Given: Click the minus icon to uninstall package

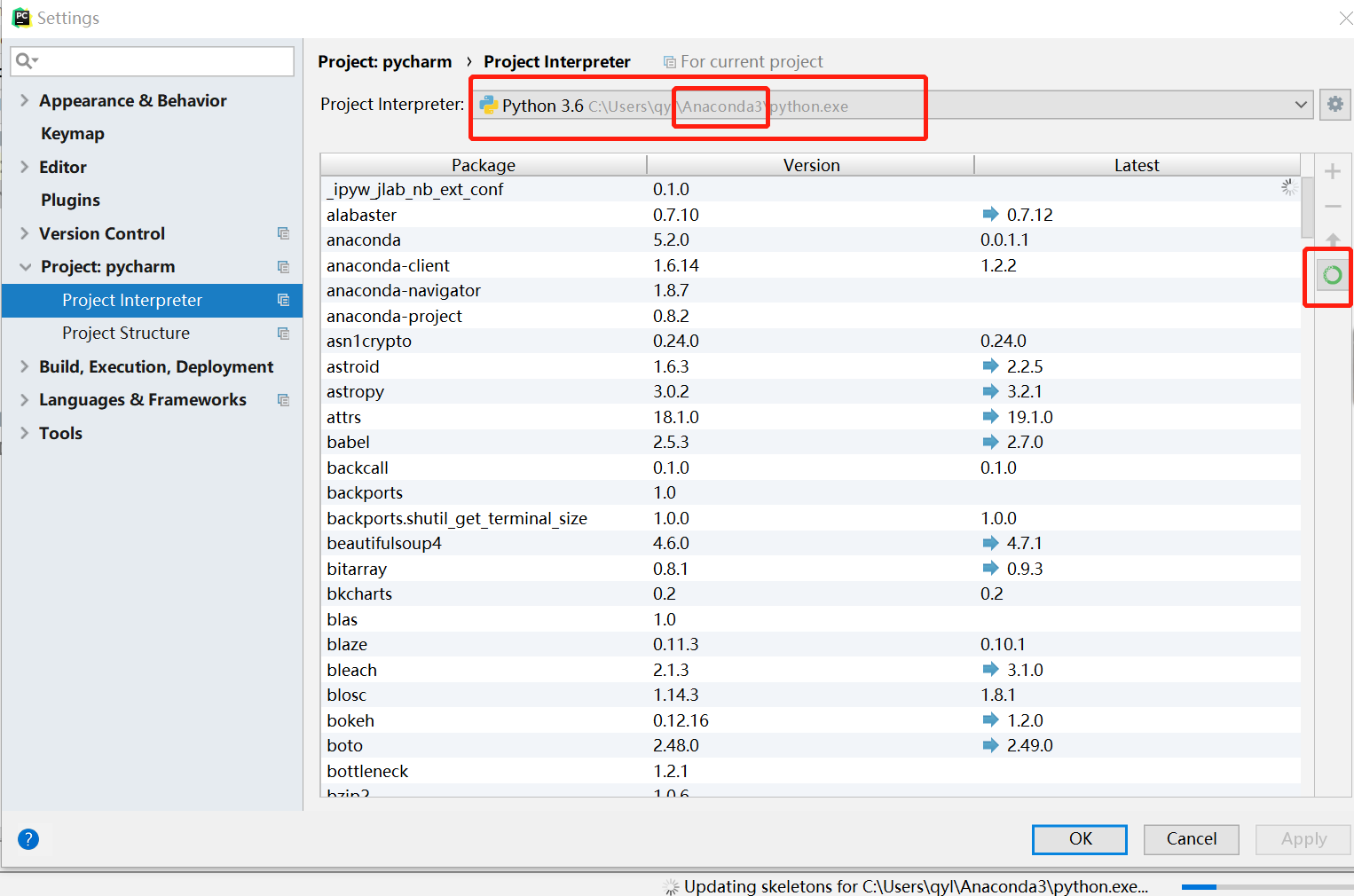Looking at the screenshot, I should 1333,206.
